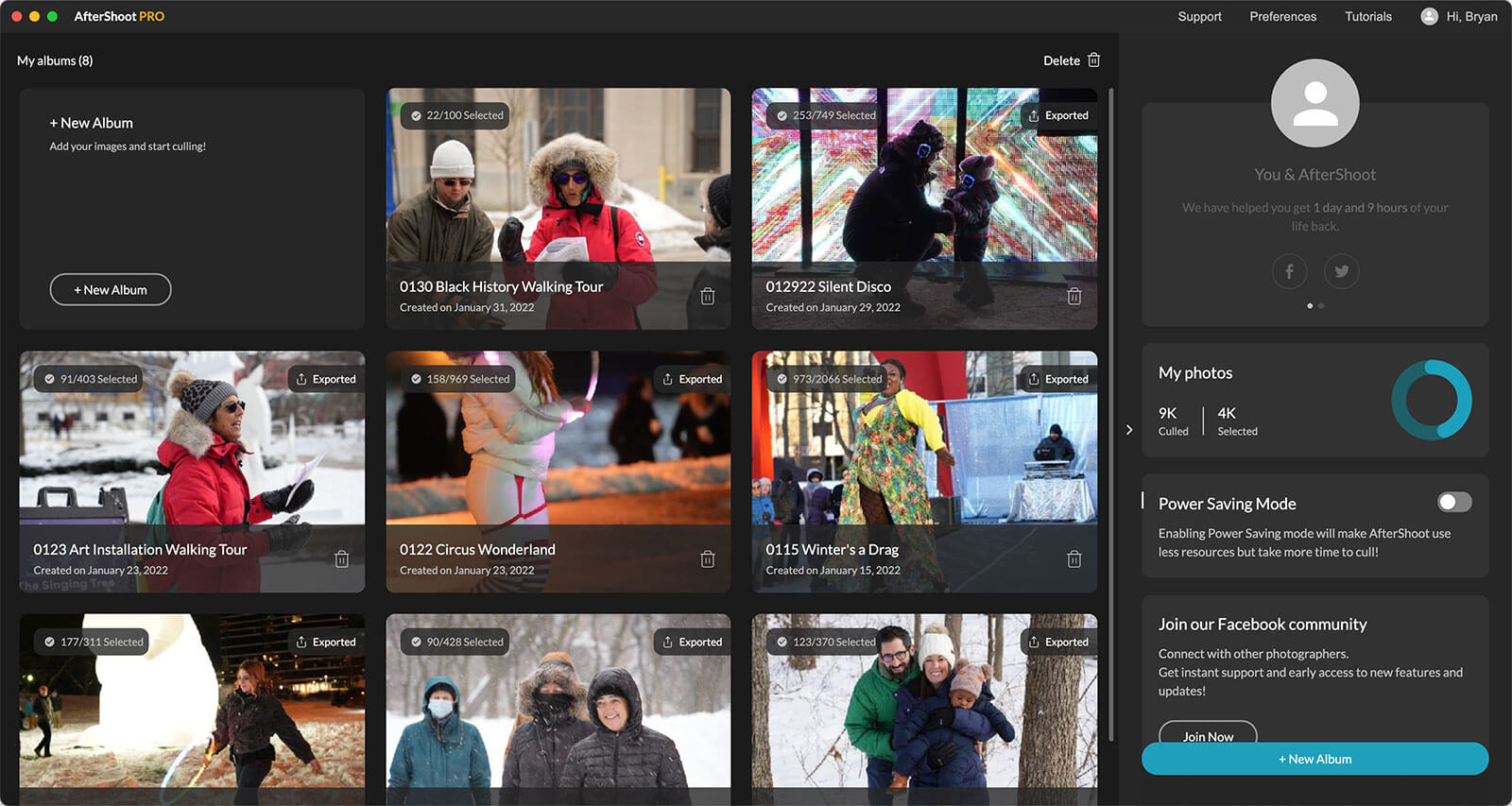The image size is (1512, 806).
Task: Enable the Power Saving Mode switch
Action: tap(1453, 502)
